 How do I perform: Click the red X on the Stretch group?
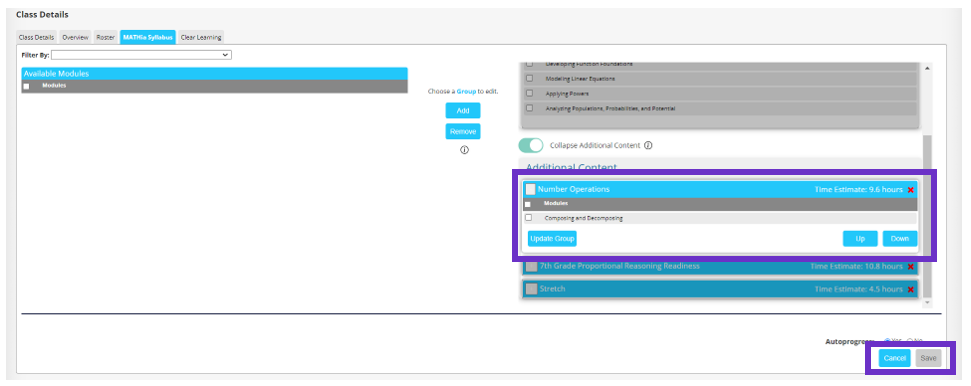click(910, 289)
